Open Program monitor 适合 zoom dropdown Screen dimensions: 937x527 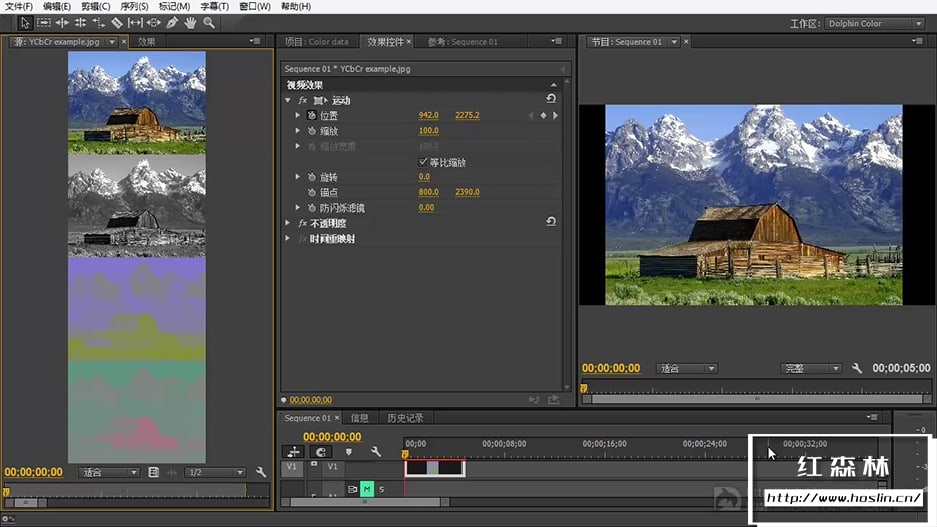point(687,368)
